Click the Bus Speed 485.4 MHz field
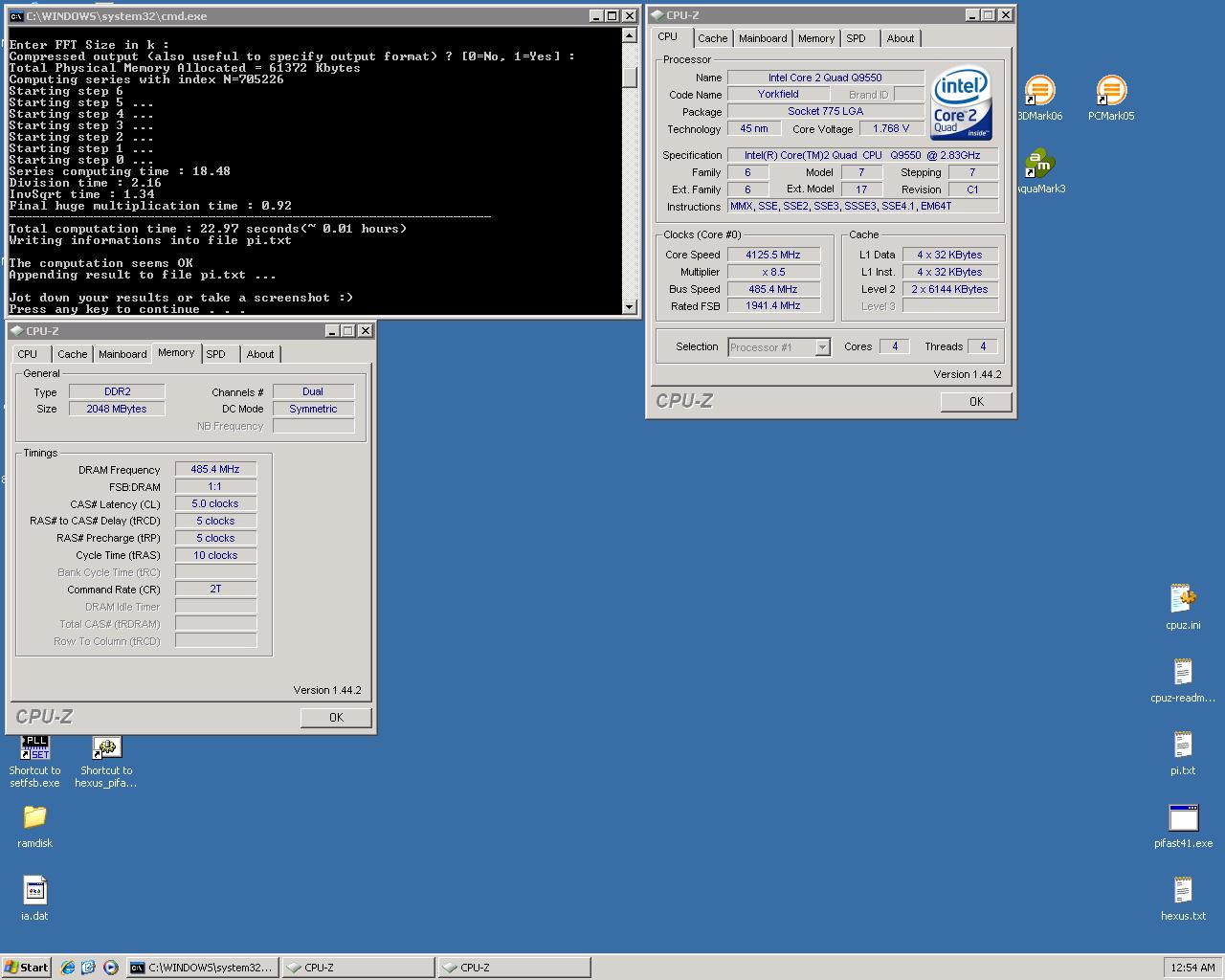Image resolution: width=1225 pixels, height=980 pixels. click(773, 289)
